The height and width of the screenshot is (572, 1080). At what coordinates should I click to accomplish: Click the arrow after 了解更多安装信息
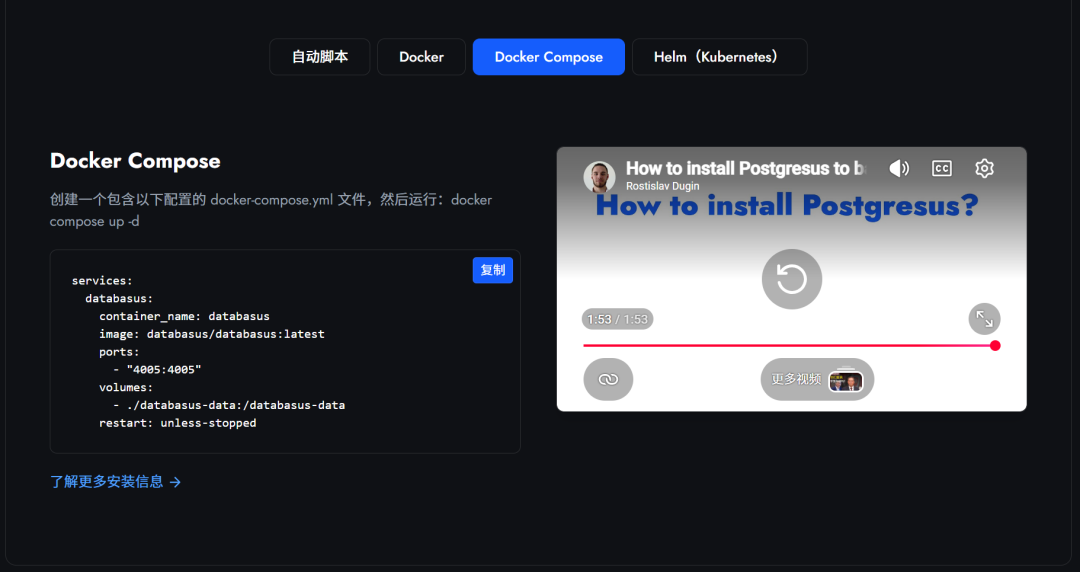click(175, 482)
